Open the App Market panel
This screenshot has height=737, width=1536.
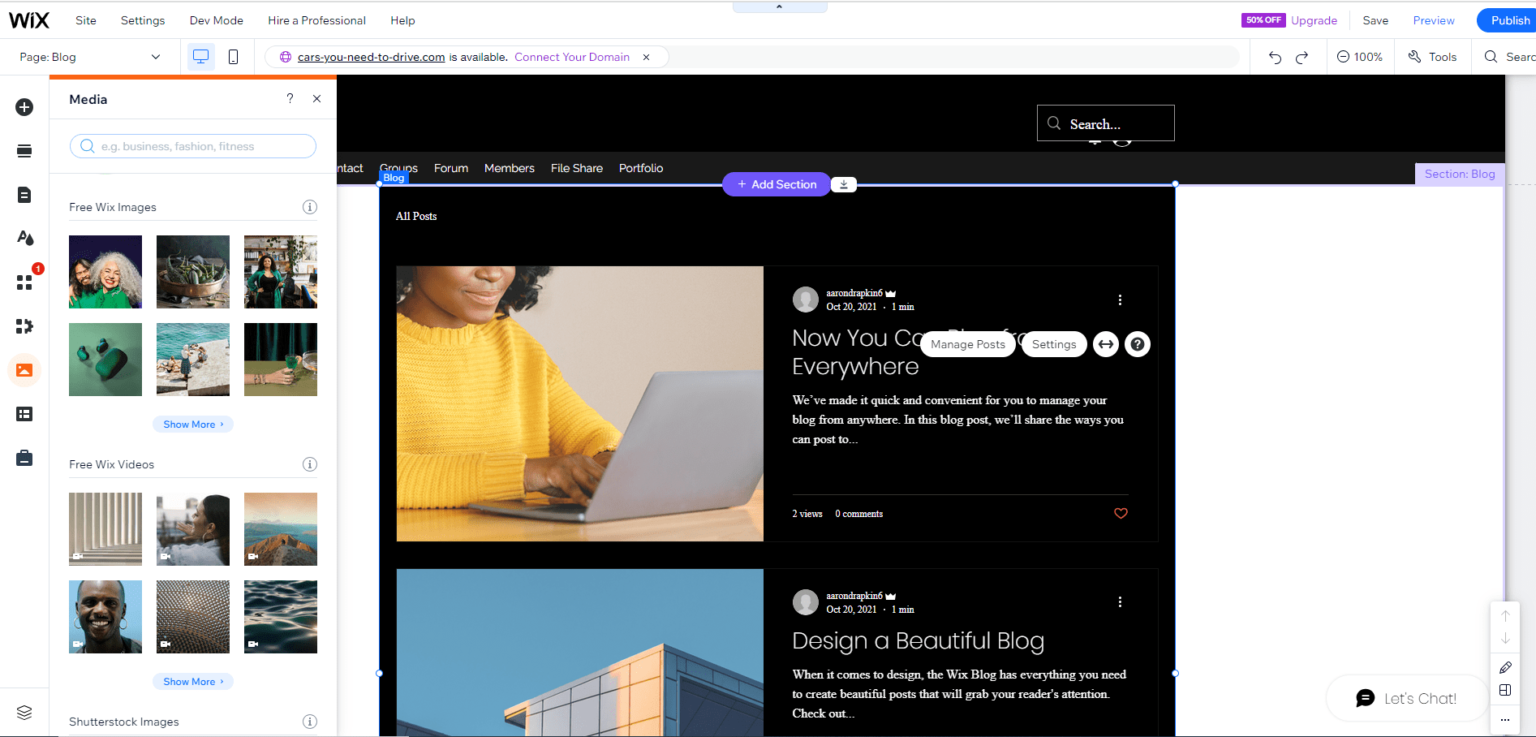click(x=24, y=282)
